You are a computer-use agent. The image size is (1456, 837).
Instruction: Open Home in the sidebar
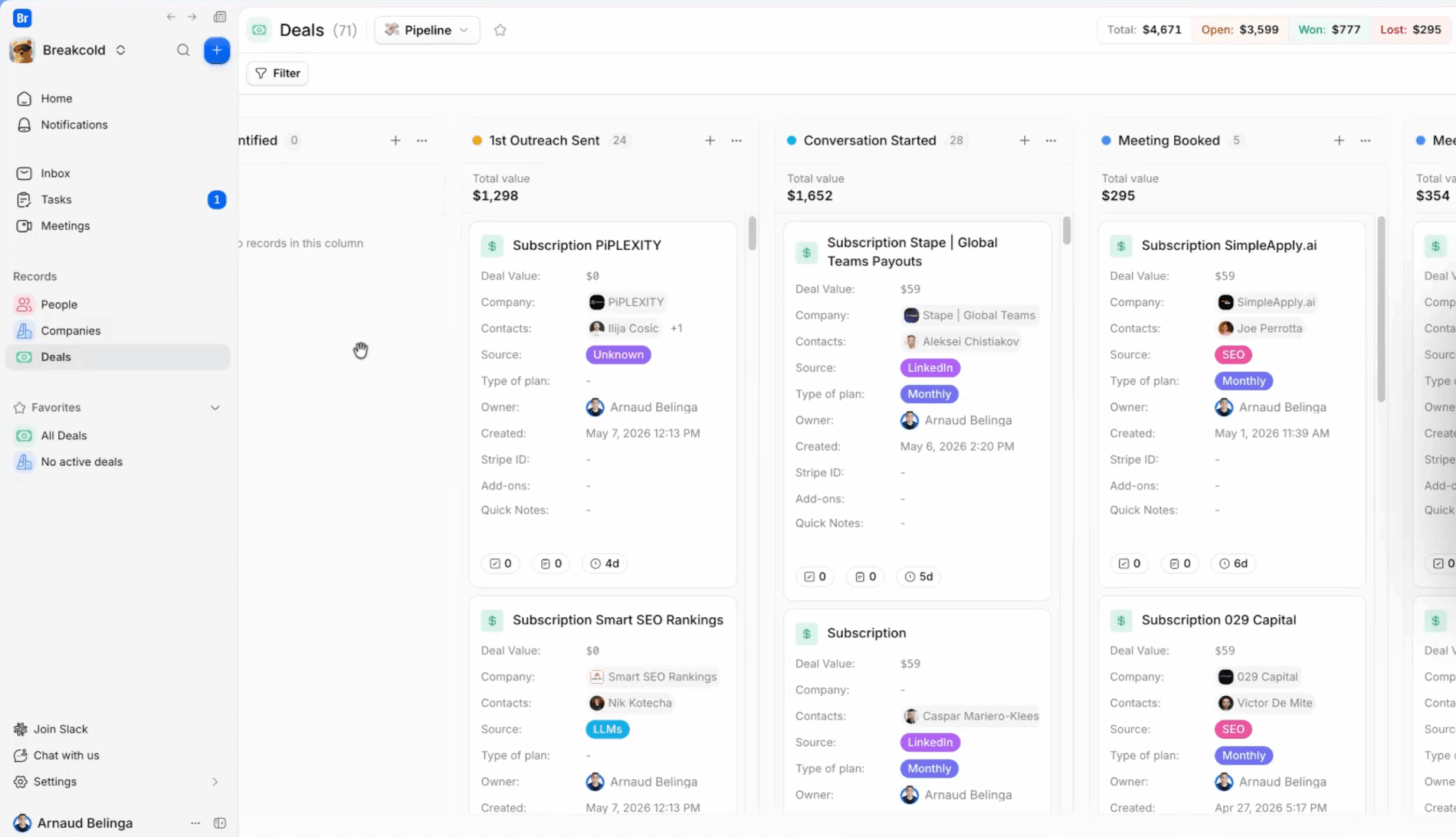117,98
